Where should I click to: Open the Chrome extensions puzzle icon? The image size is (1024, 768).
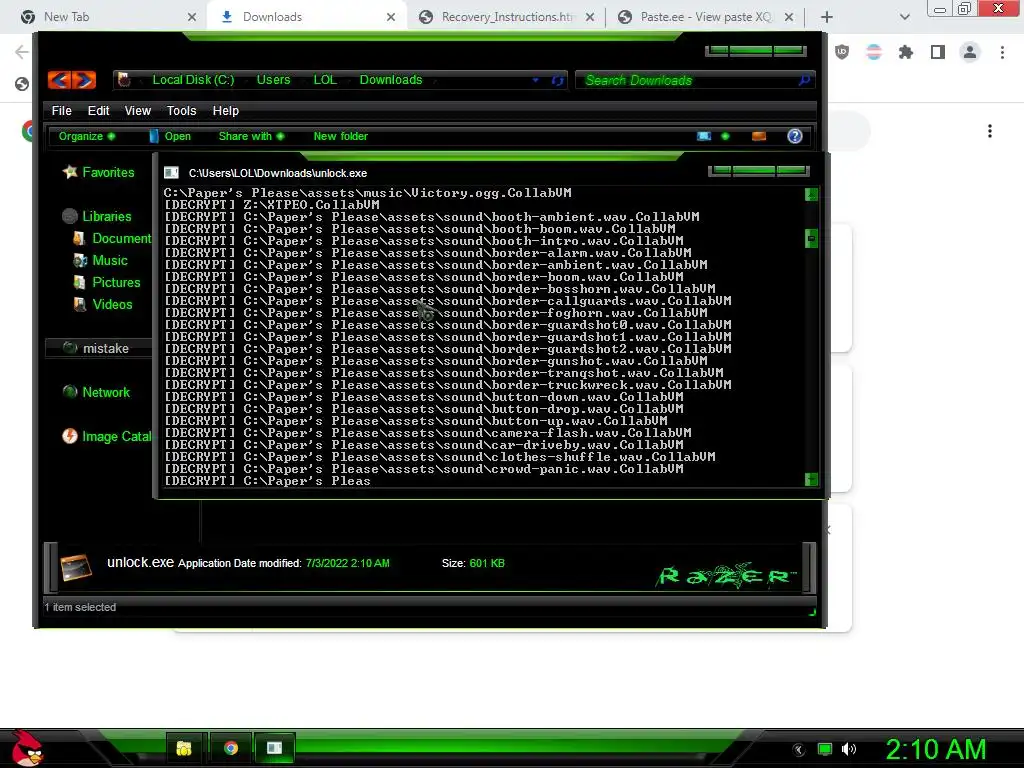tap(906, 52)
